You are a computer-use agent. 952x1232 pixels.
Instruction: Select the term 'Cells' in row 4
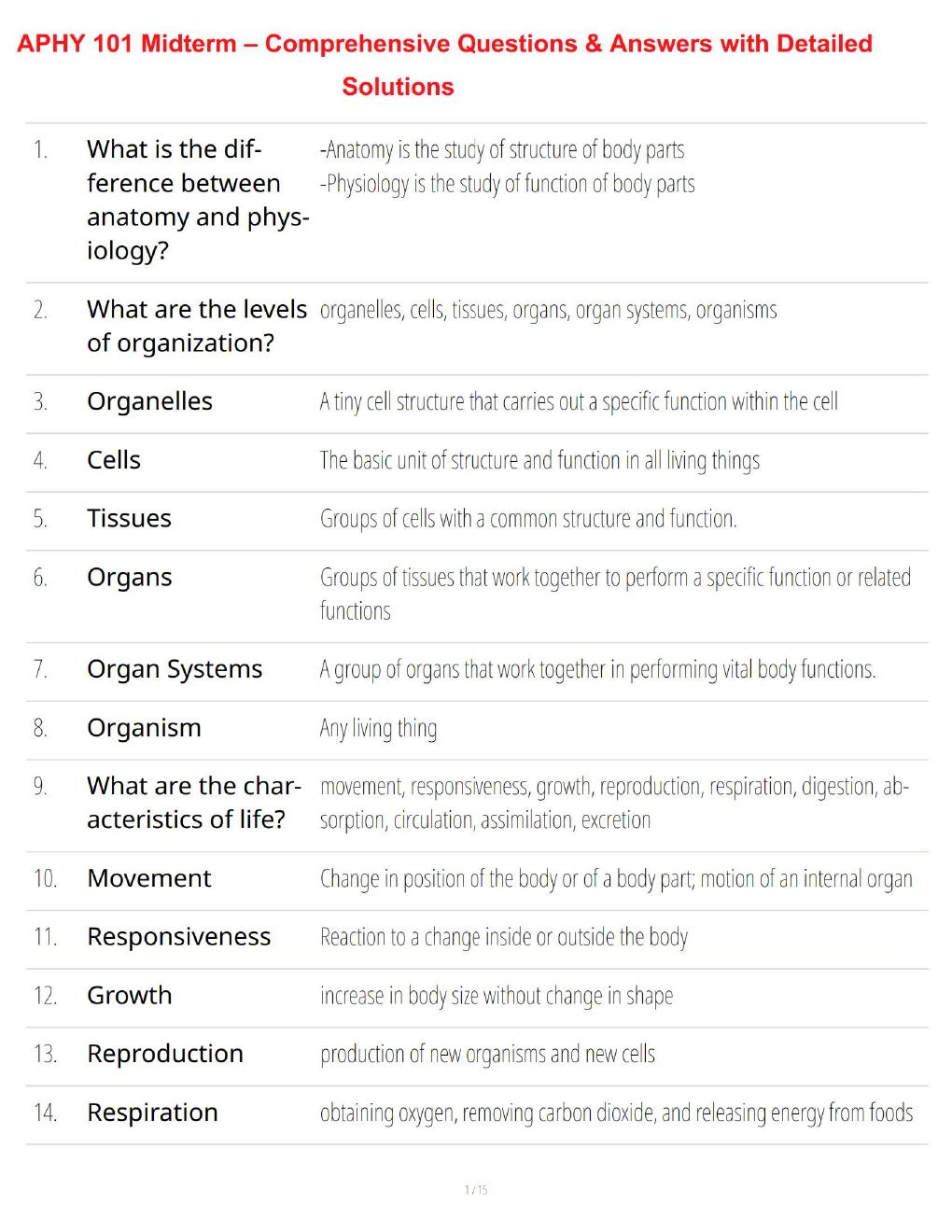coord(114,460)
